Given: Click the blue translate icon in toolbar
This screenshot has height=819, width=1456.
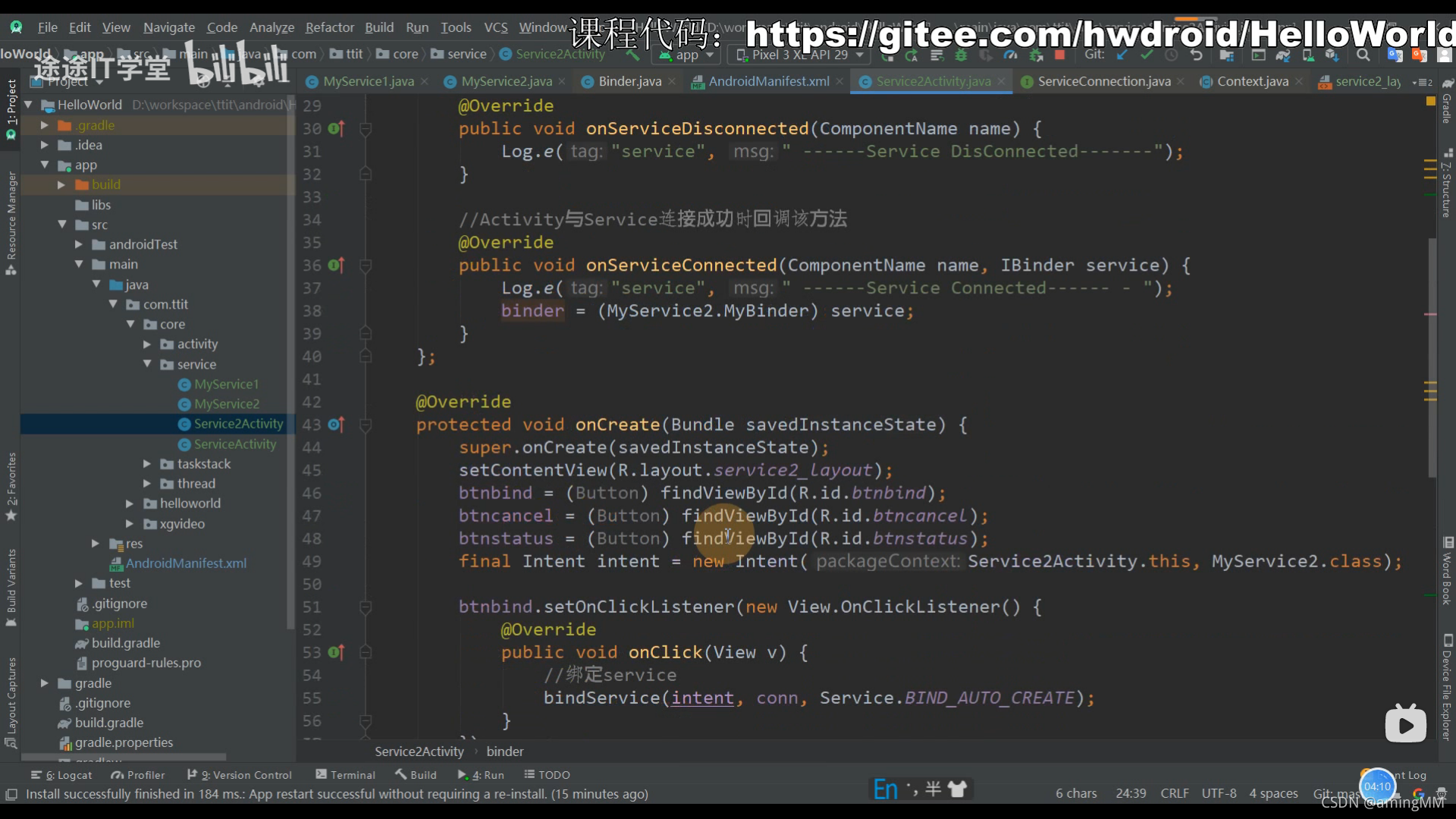Looking at the screenshot, I should click(1395, 55).
